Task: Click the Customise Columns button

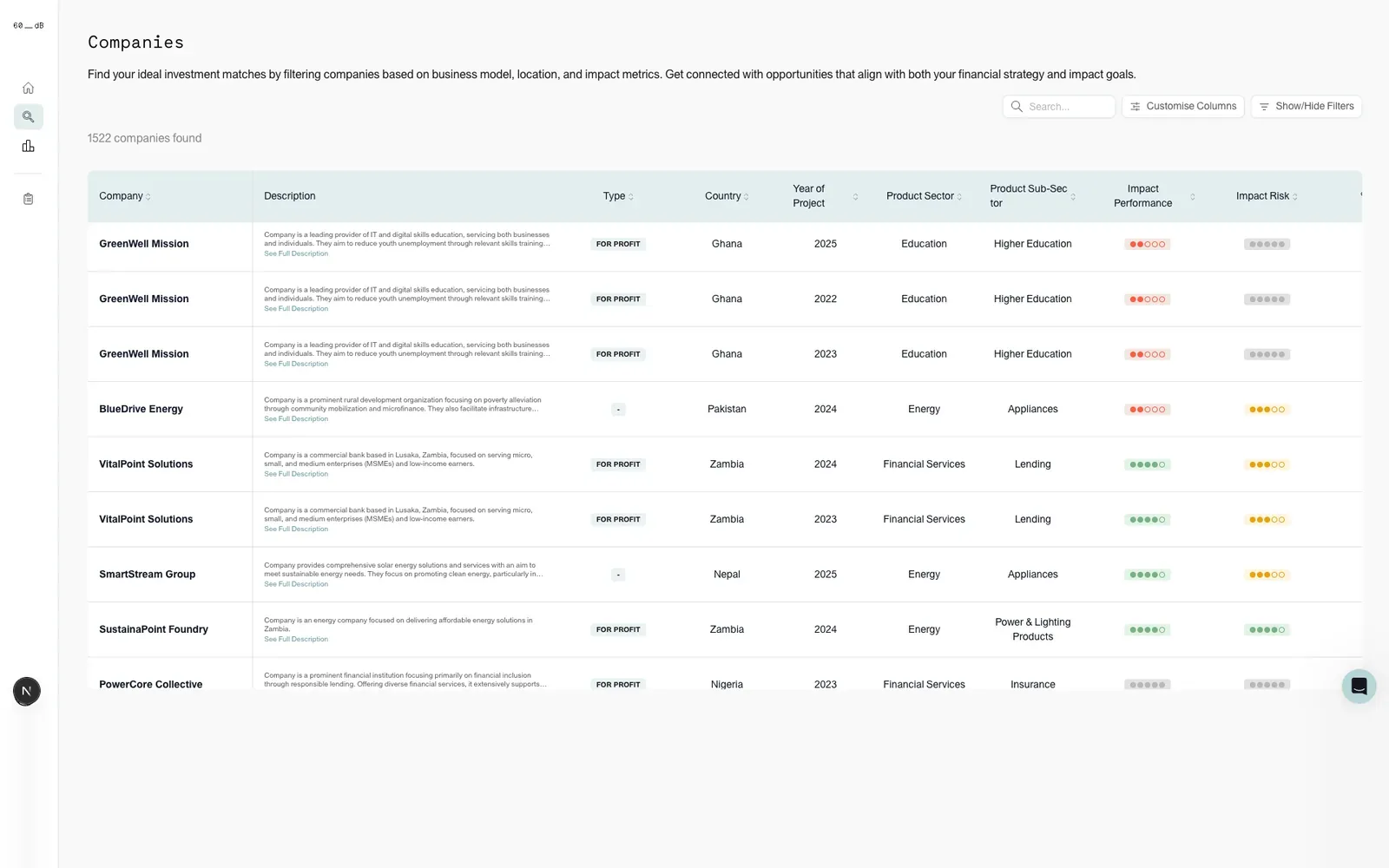Action: pyautogui.click(x=1182, y=106)
